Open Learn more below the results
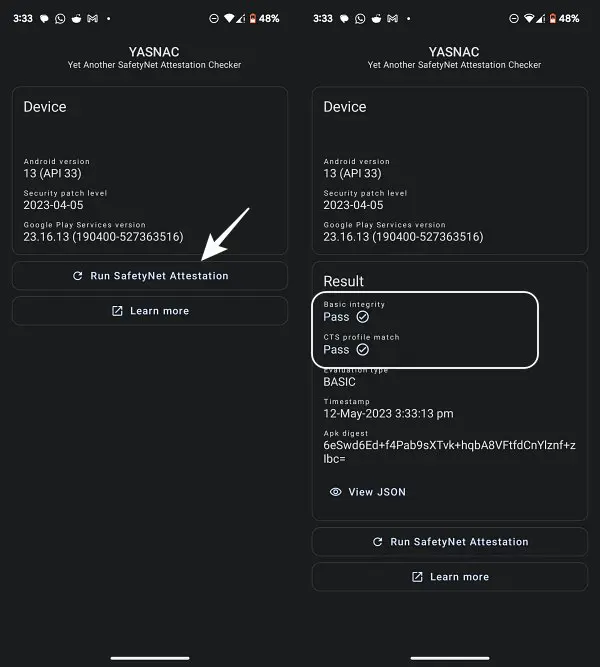600x667 pixels. point(450,577)
